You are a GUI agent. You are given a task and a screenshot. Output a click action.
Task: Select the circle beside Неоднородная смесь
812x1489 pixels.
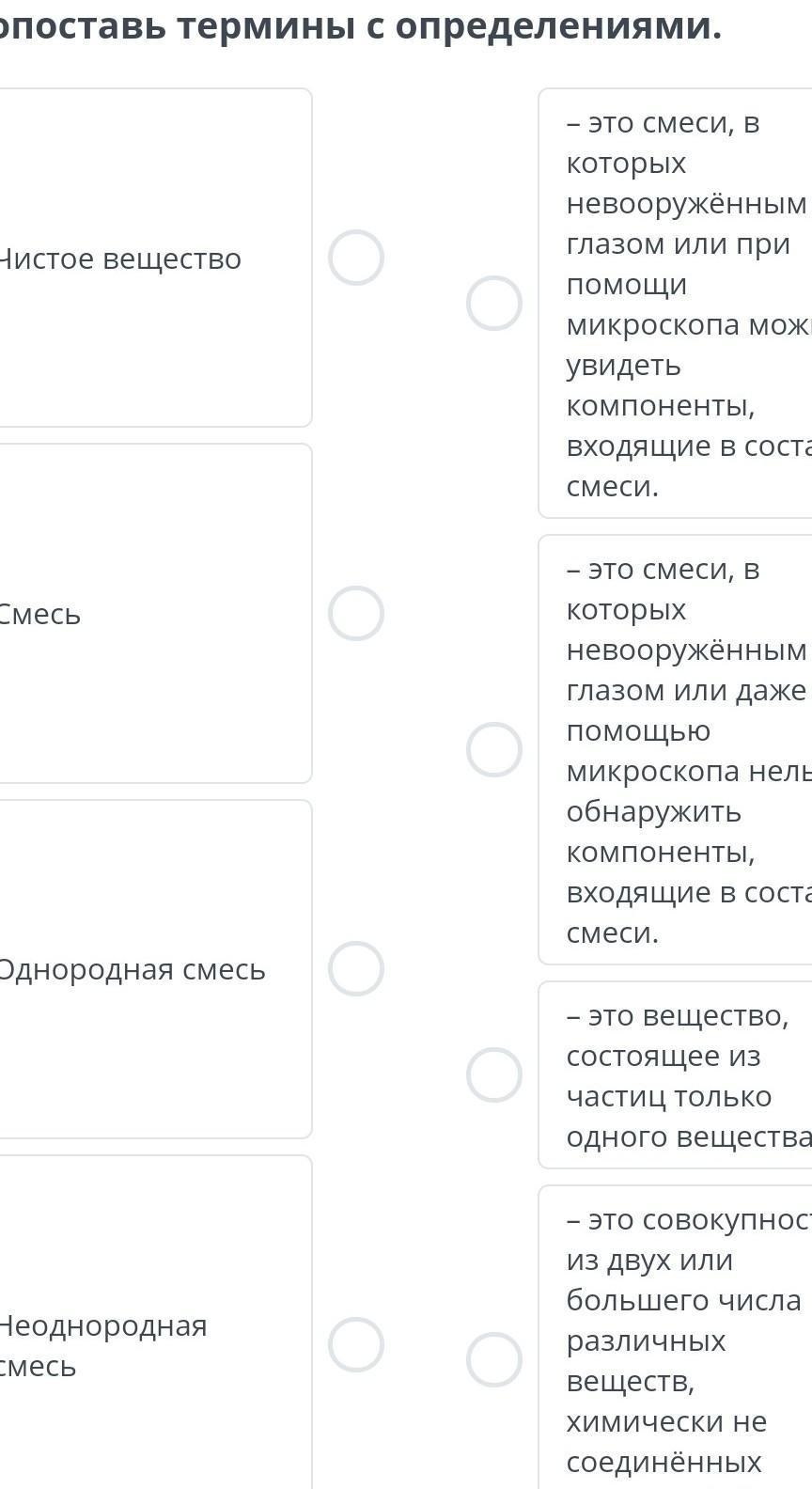[x=356, y=1344]
